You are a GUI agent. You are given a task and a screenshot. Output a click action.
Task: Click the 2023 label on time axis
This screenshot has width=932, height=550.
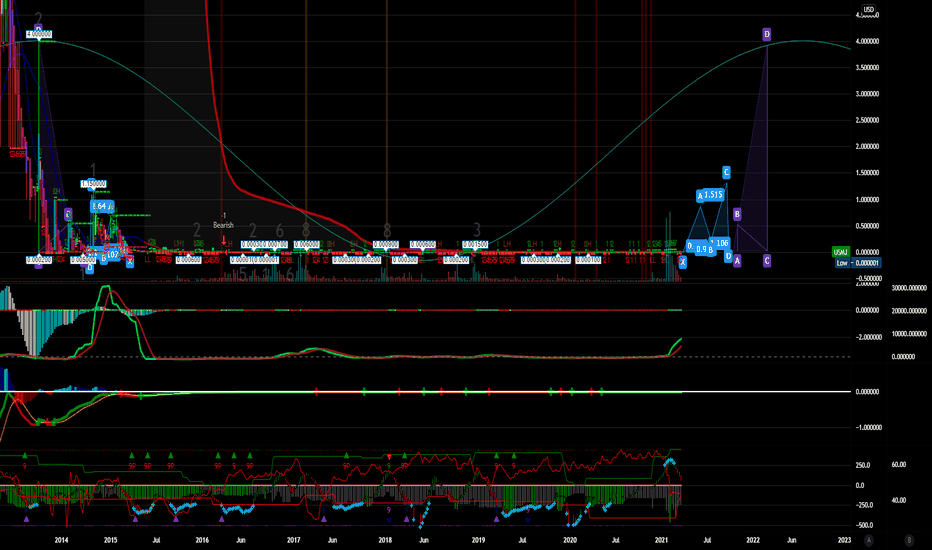pos(844,540)
